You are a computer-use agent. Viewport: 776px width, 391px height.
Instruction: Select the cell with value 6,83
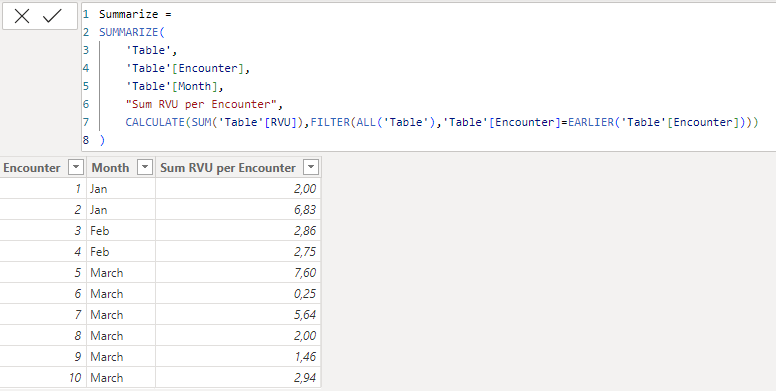point(239,209)
